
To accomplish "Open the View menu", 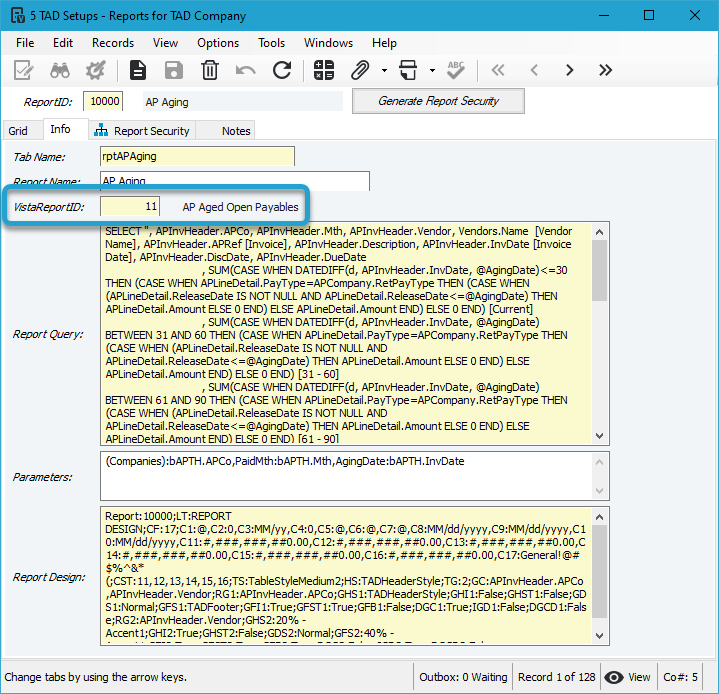I will pos(165,43).
